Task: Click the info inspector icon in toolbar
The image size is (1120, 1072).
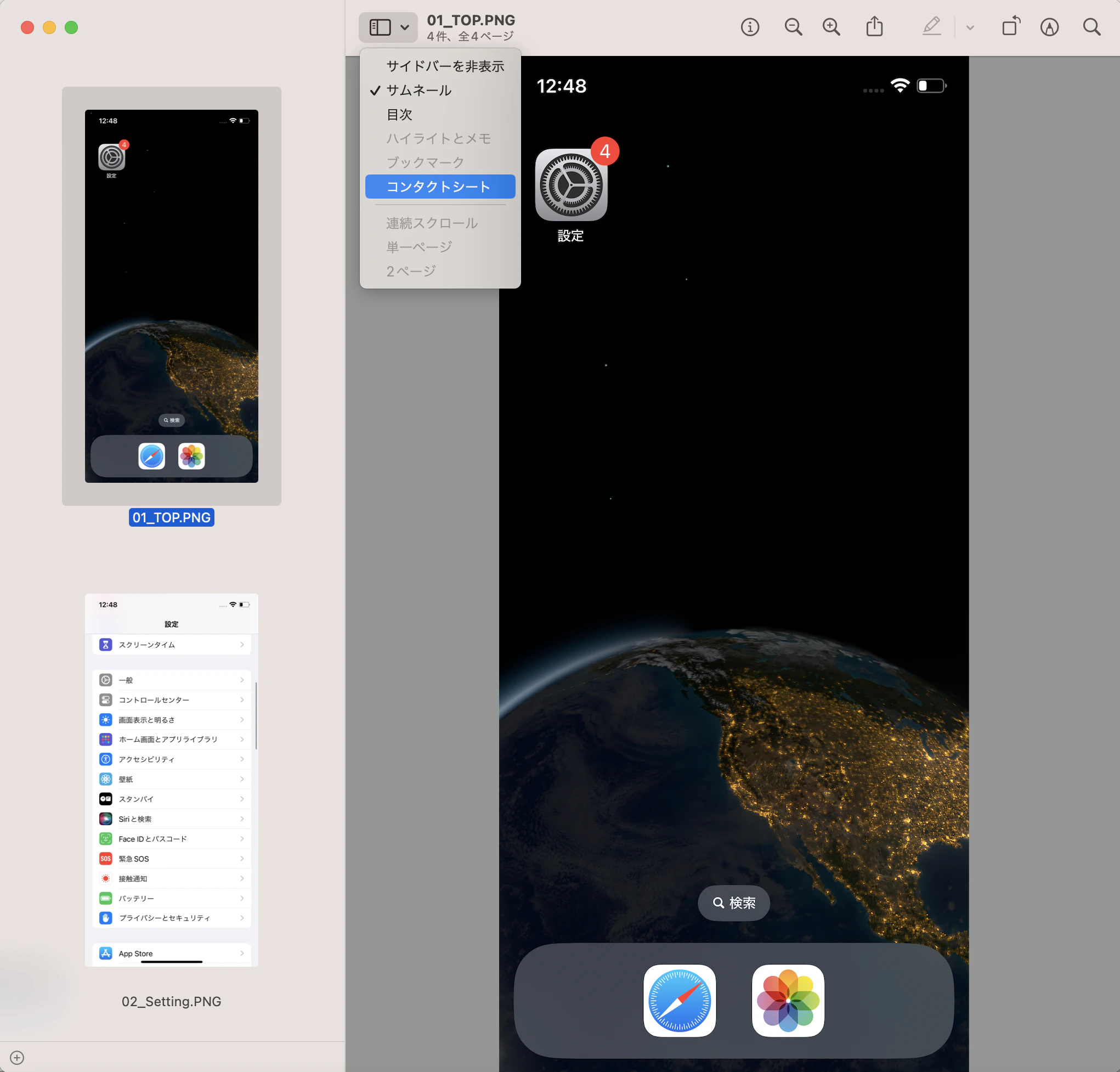Action: tap(749, 27)
